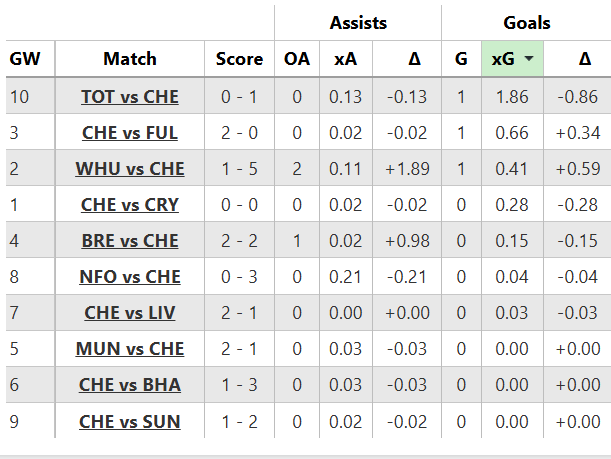Open CHE vs BHA match link
The width and height of the screenshot is (611, 459).
tap(130, 385)
